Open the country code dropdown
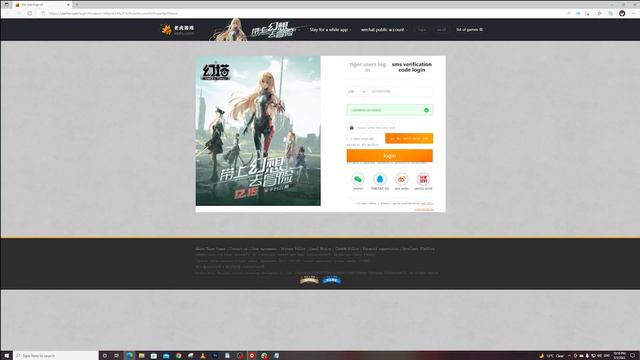 click(x=356, y=91)
